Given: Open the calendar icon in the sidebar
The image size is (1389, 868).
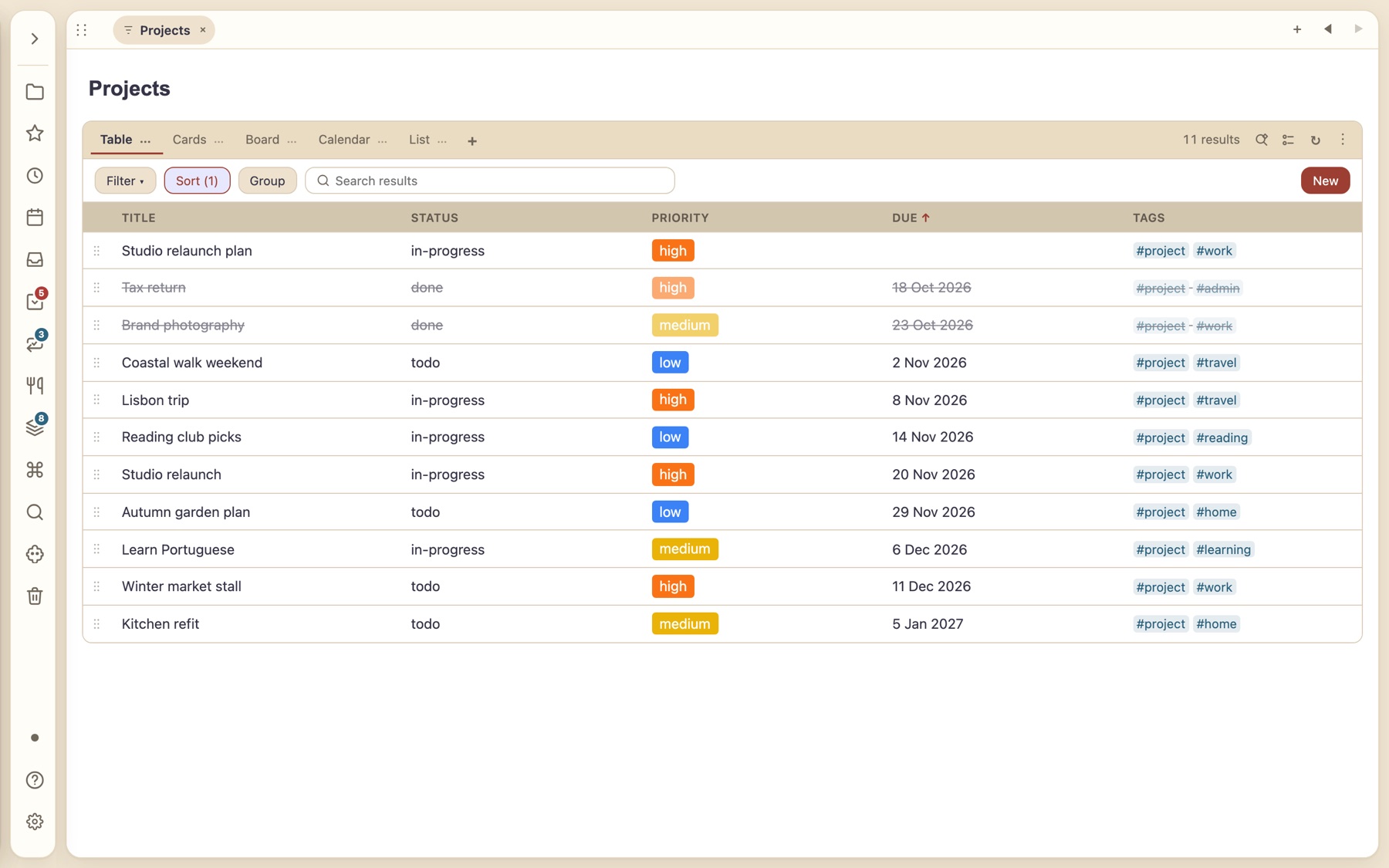Looking at the screenshot, I should coord(35,218).
